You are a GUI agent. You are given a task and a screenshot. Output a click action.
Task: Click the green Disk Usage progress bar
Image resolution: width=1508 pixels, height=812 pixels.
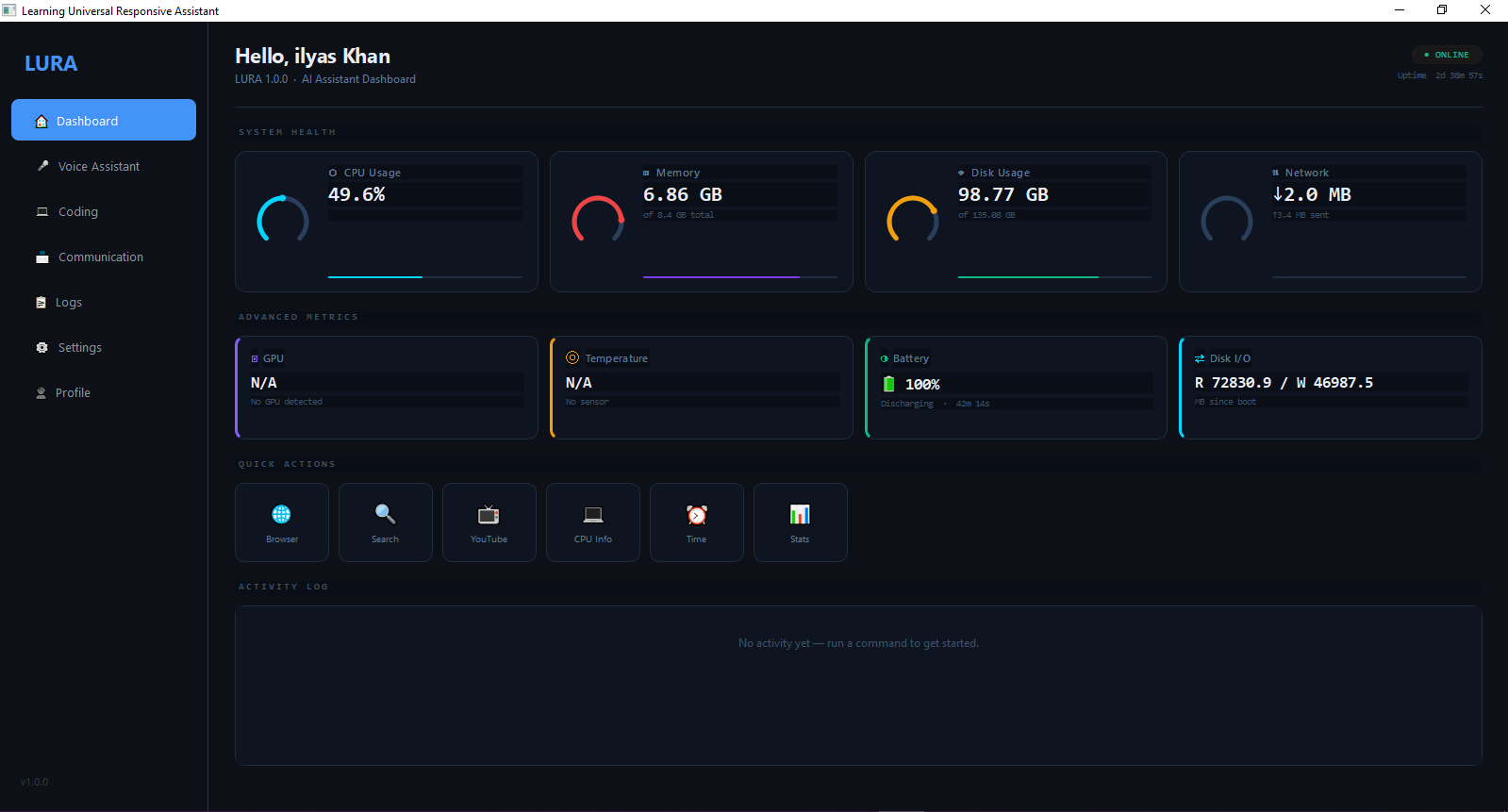click(1054, 277)
